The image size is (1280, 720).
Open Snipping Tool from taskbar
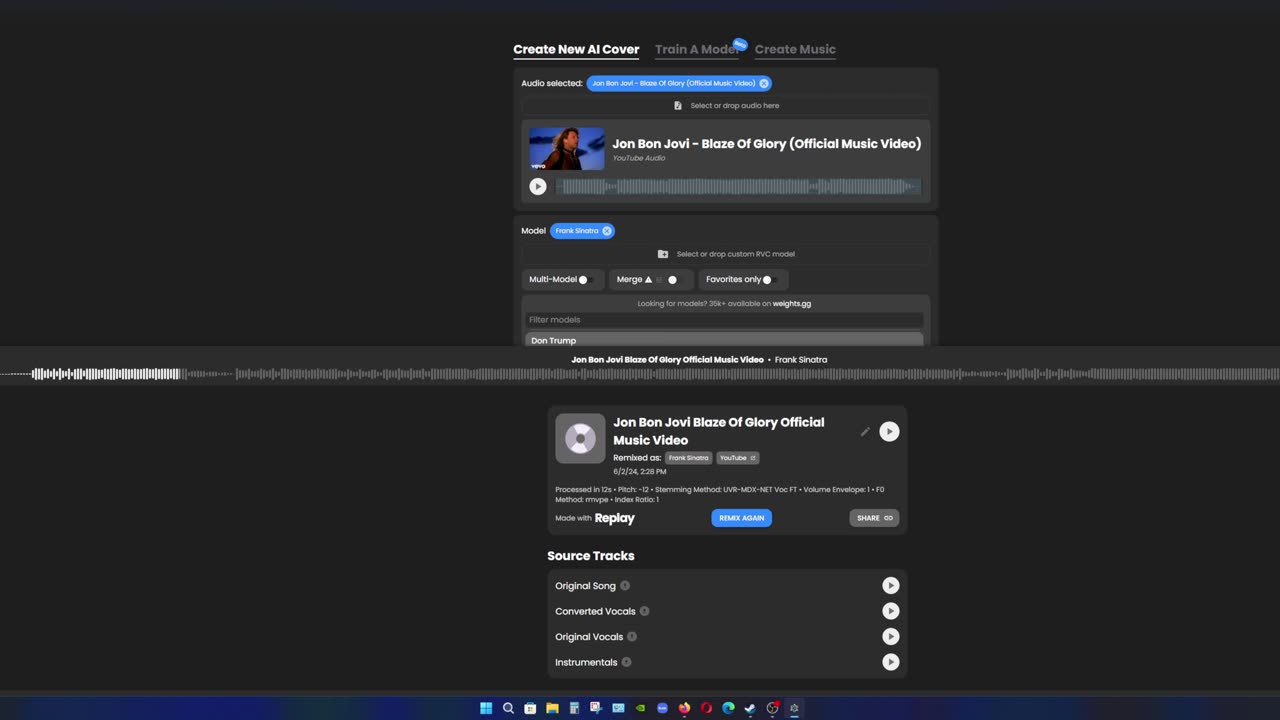coord(596,708)
